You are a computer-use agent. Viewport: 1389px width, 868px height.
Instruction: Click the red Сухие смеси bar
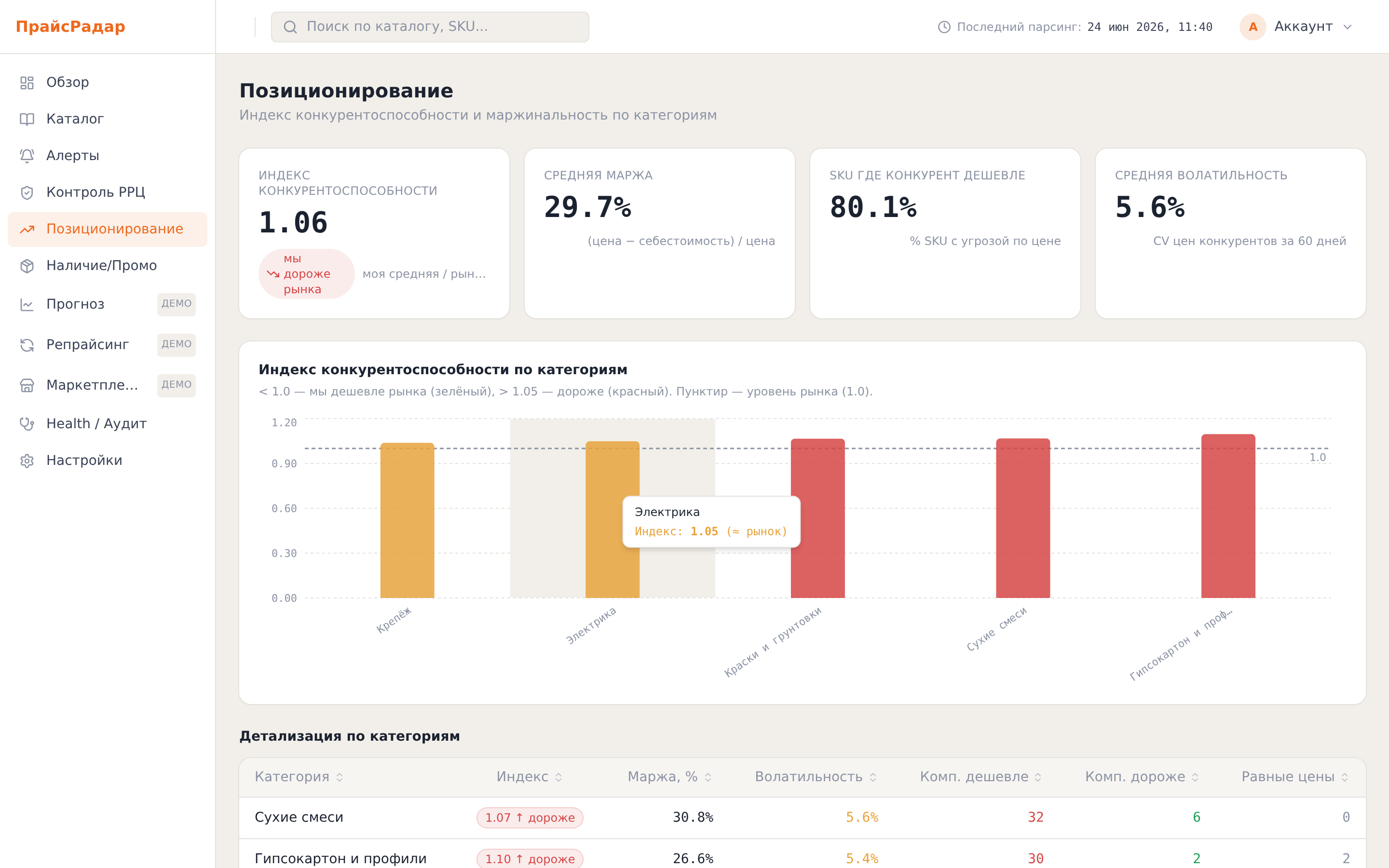[x=1023, y=518]
